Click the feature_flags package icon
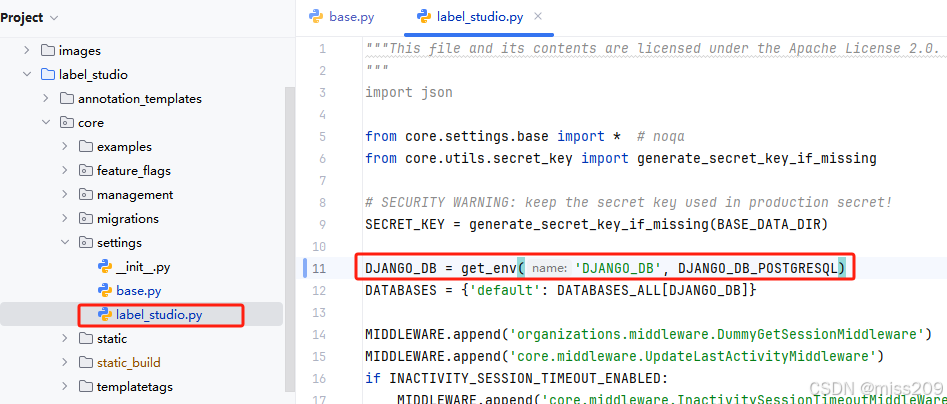This screenshot has height=404, width=947. coord(86,171)
